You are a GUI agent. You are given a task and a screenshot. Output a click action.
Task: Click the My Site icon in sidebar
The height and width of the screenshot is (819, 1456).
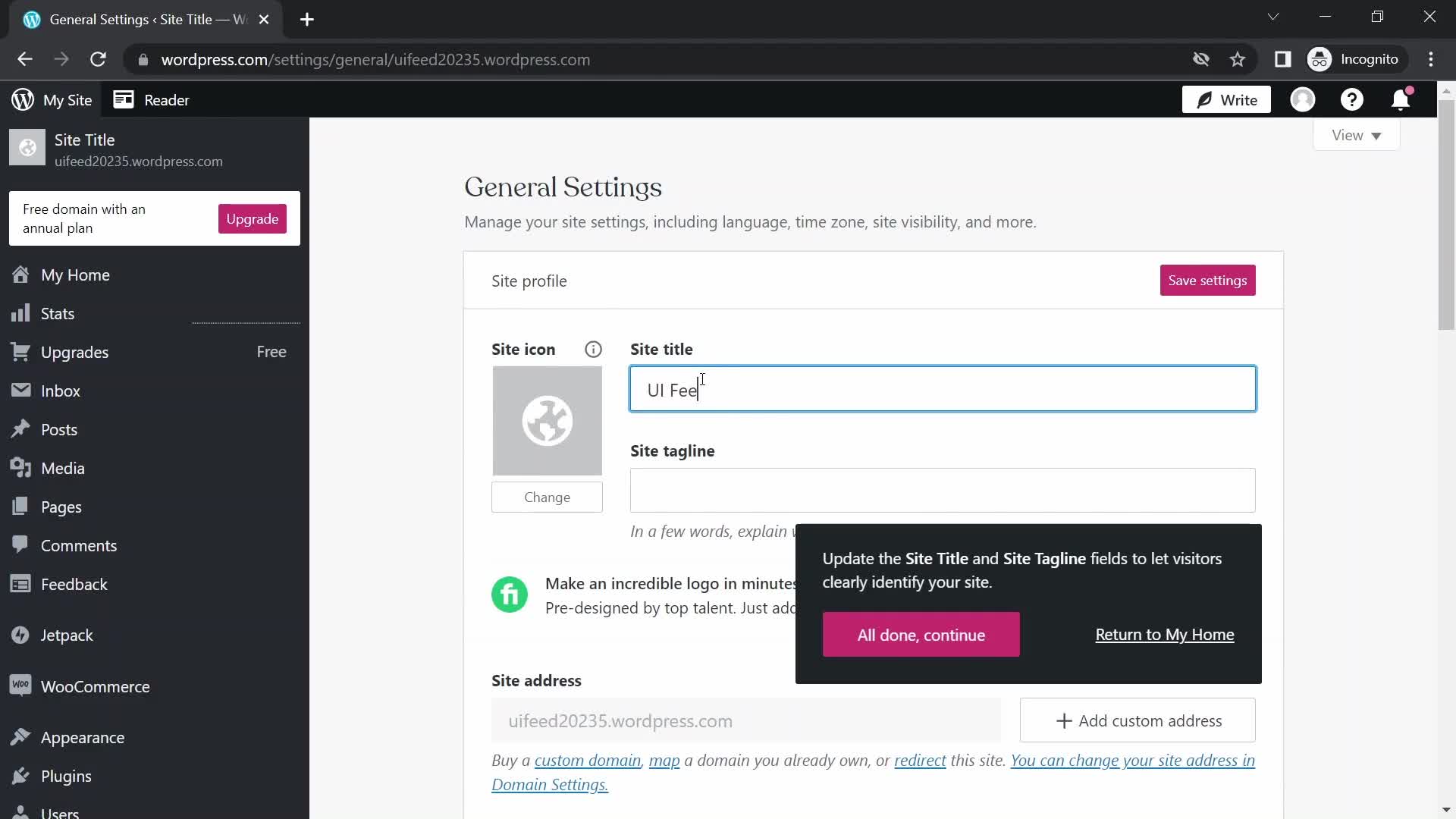21,100
